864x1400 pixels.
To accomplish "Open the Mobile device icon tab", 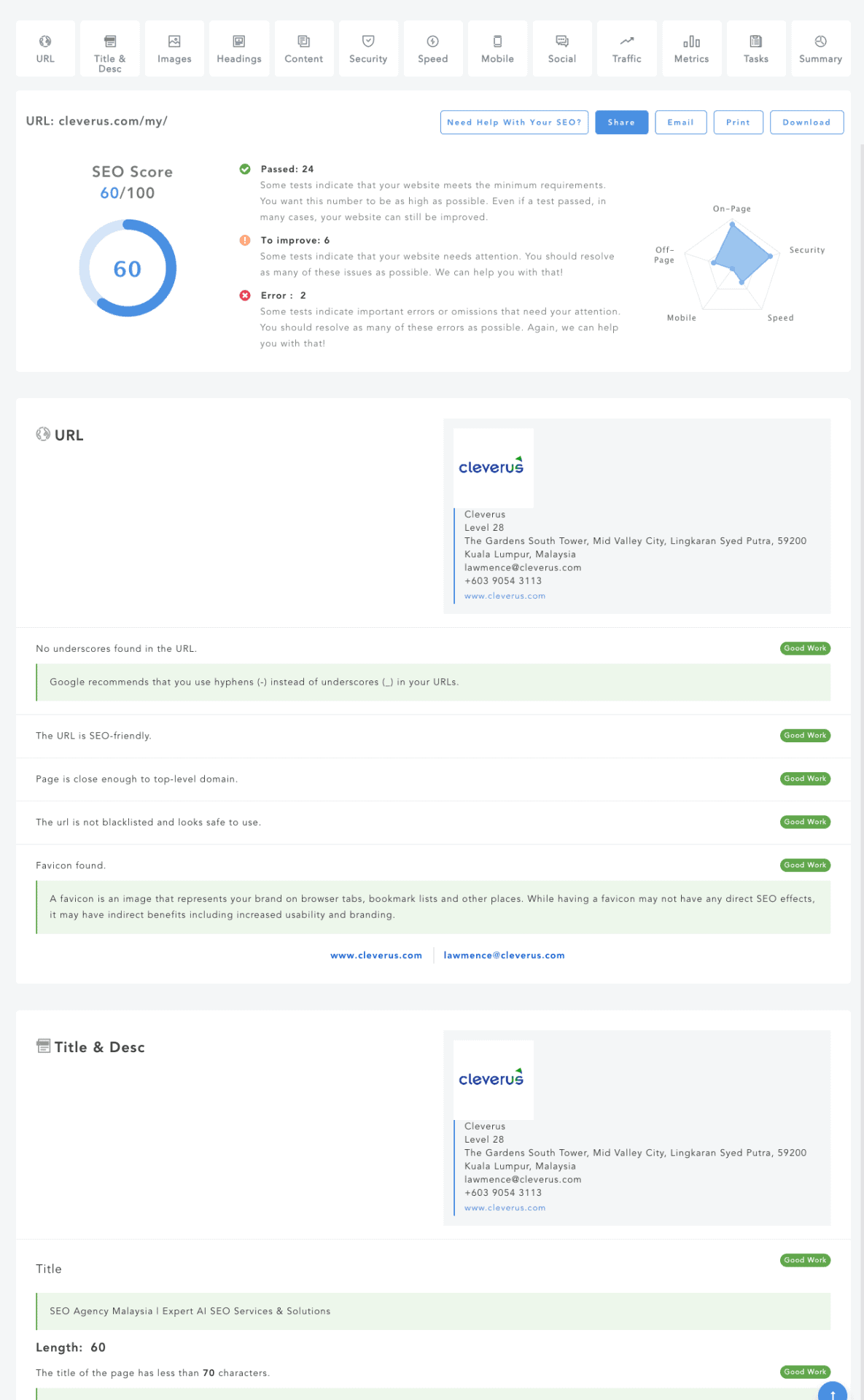I will [497, 42].
